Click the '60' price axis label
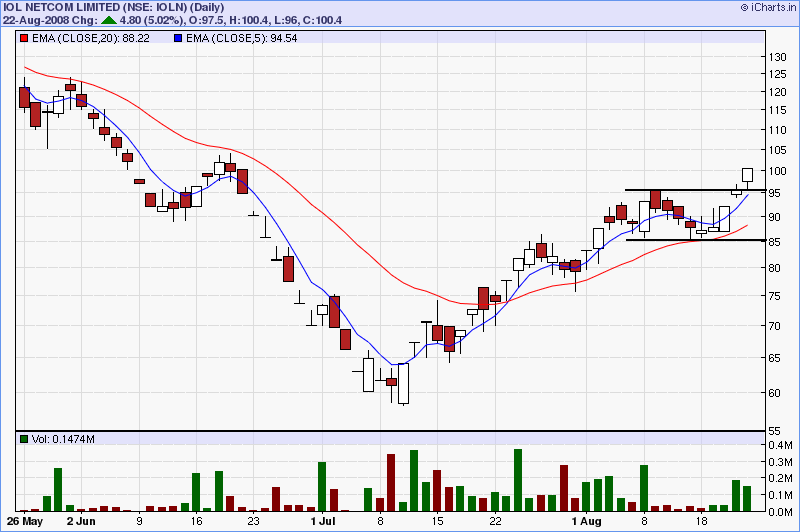 [x=774, y=393]
